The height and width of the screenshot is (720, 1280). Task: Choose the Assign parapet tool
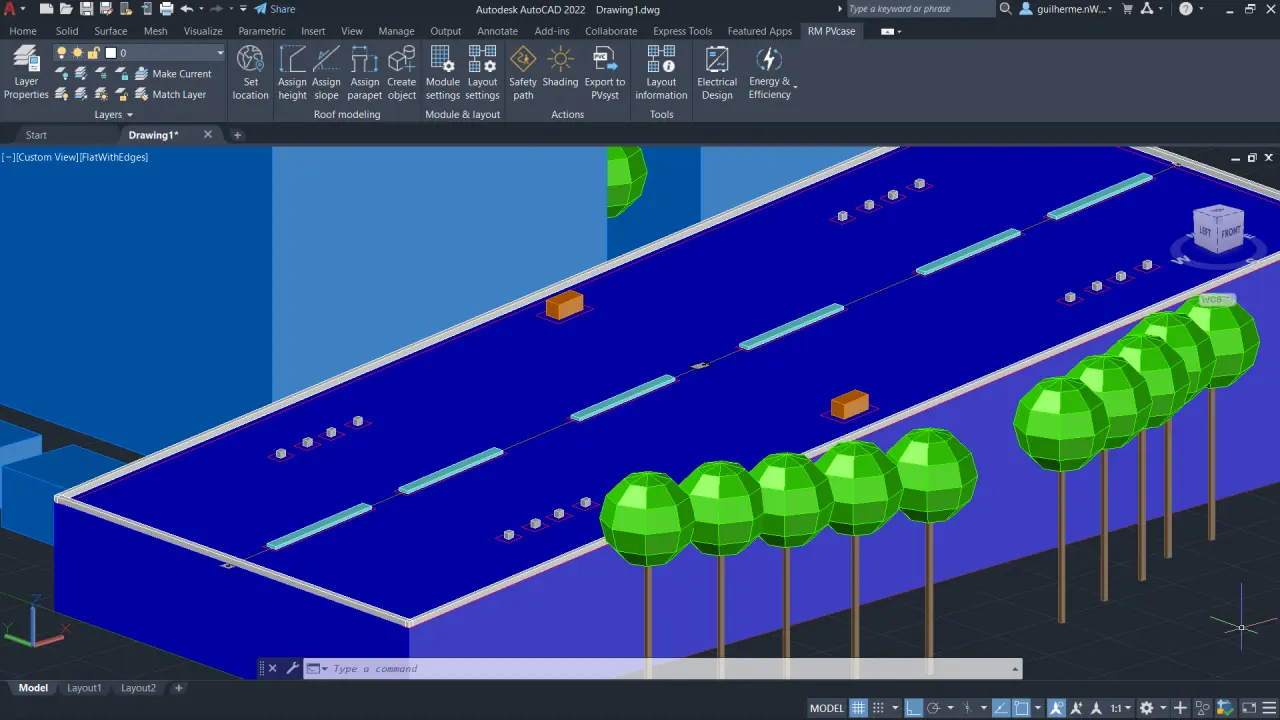(364, 73)
